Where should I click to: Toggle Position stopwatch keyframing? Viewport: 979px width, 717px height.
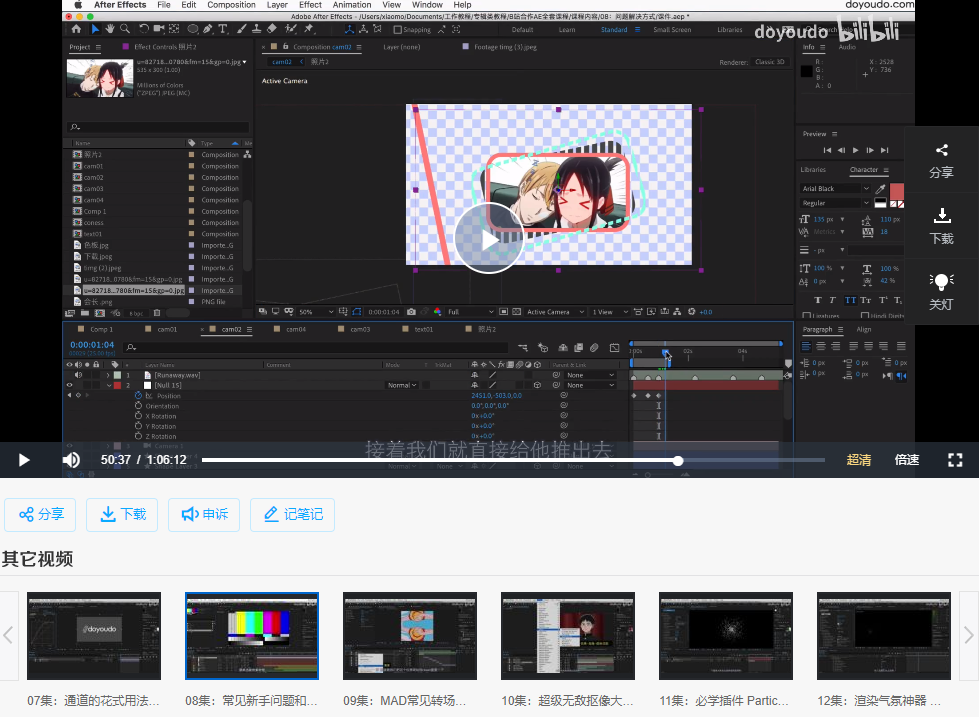tap(138, 395)
